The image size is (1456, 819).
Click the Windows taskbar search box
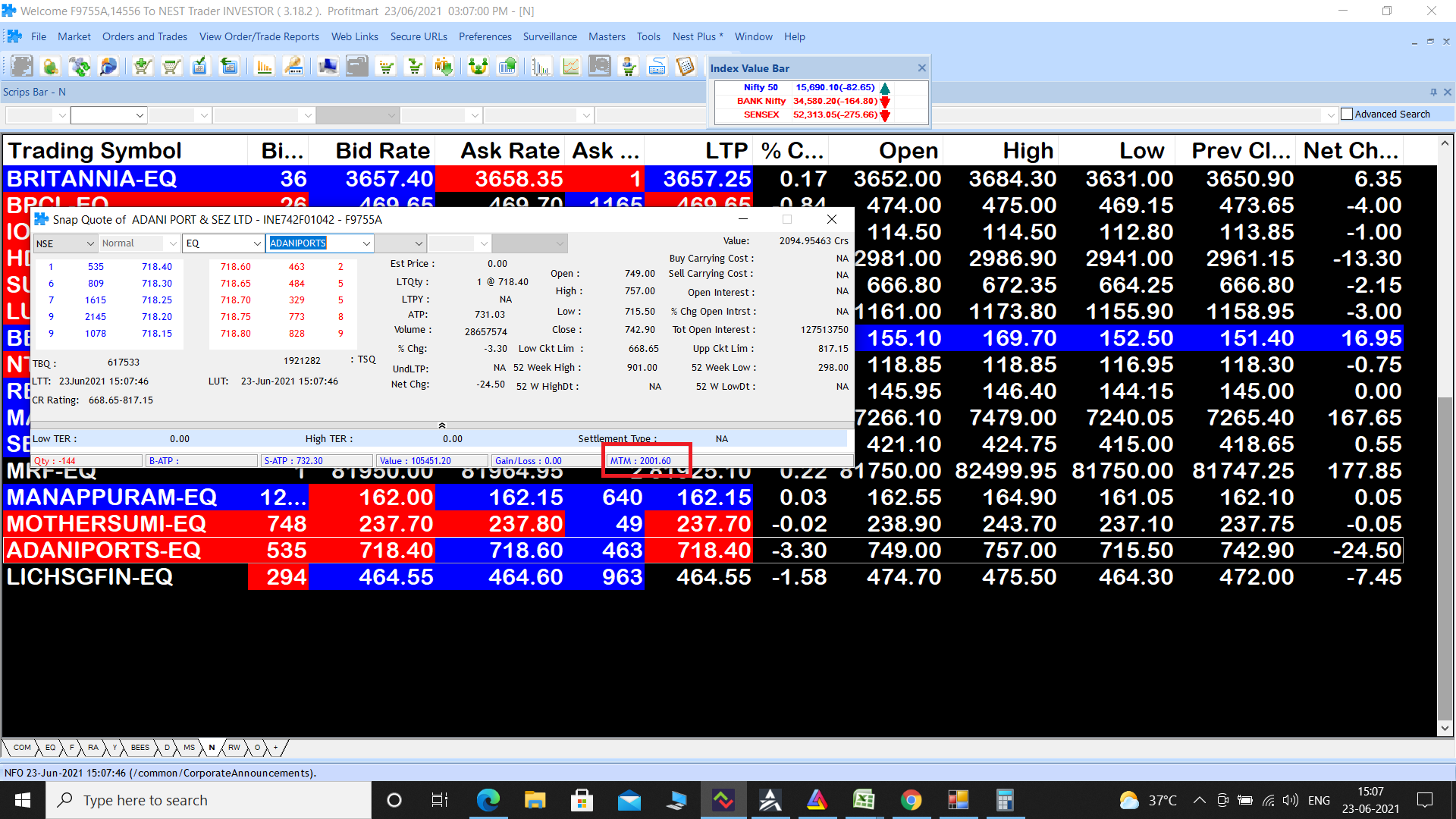click(209, 800)
